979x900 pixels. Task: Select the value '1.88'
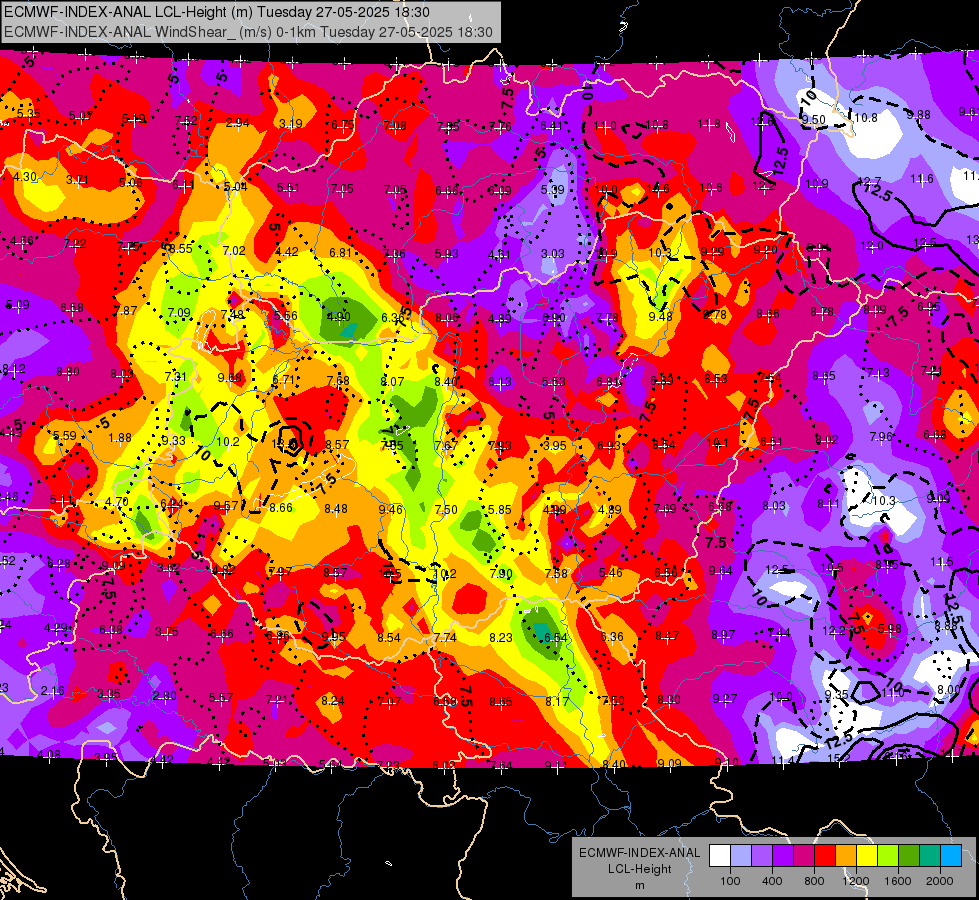tap(120, 438)
